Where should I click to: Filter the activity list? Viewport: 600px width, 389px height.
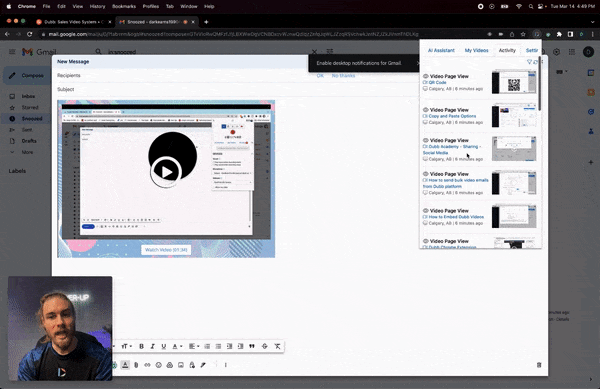[529, 62]
